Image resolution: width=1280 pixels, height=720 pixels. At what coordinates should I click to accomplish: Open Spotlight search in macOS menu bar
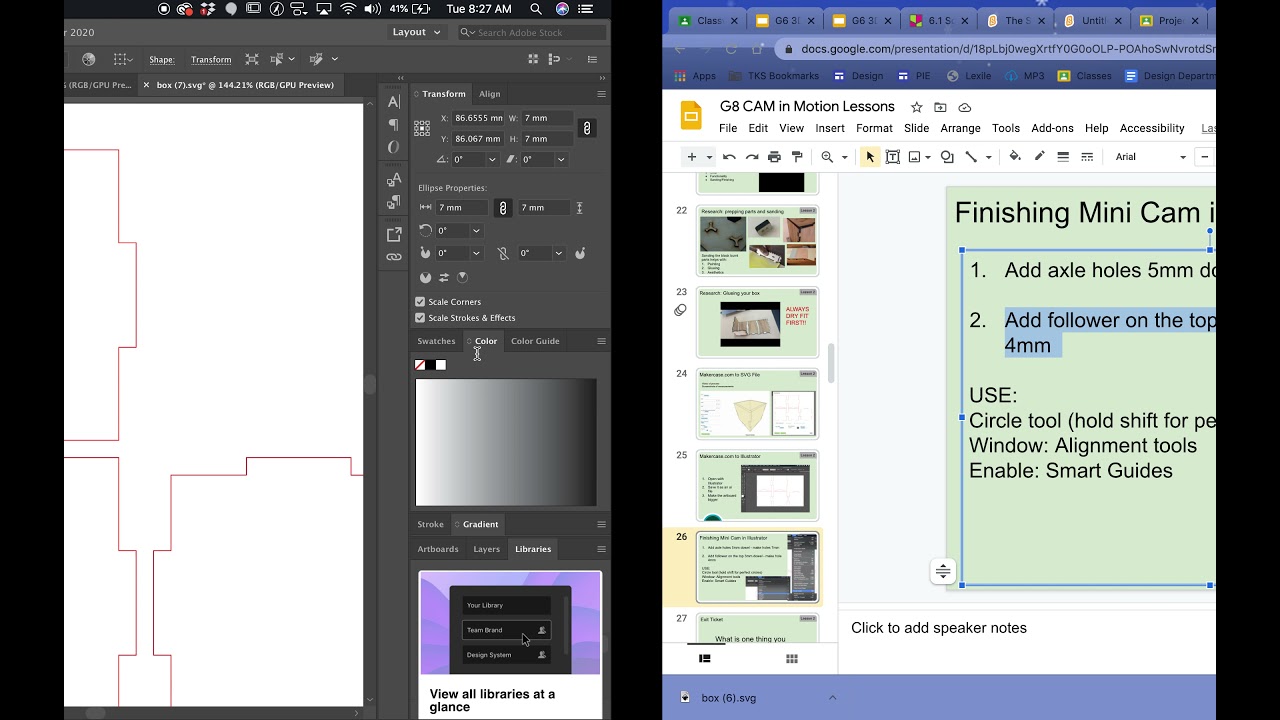(536, 9)
